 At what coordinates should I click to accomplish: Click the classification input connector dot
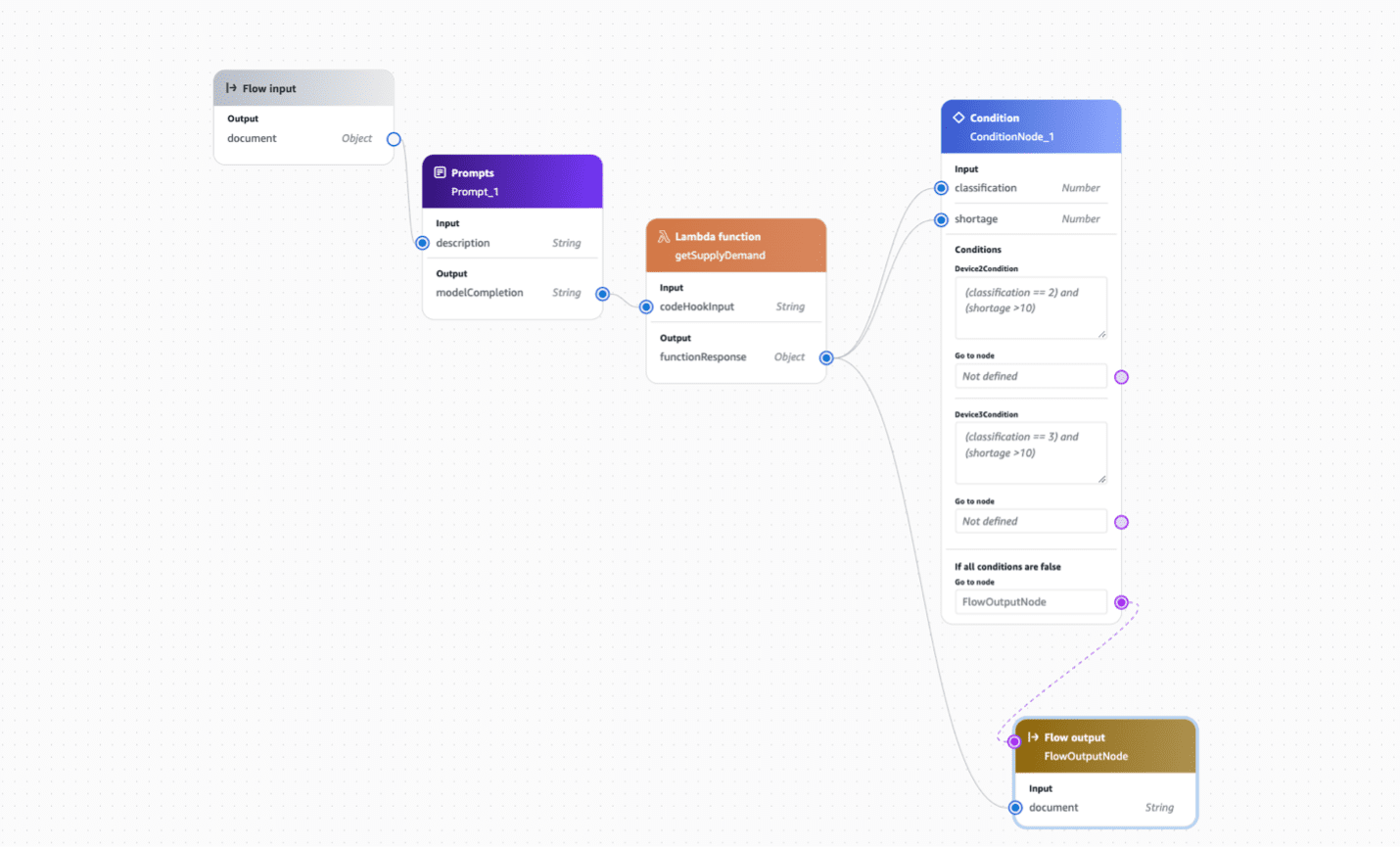coord(941,188)
